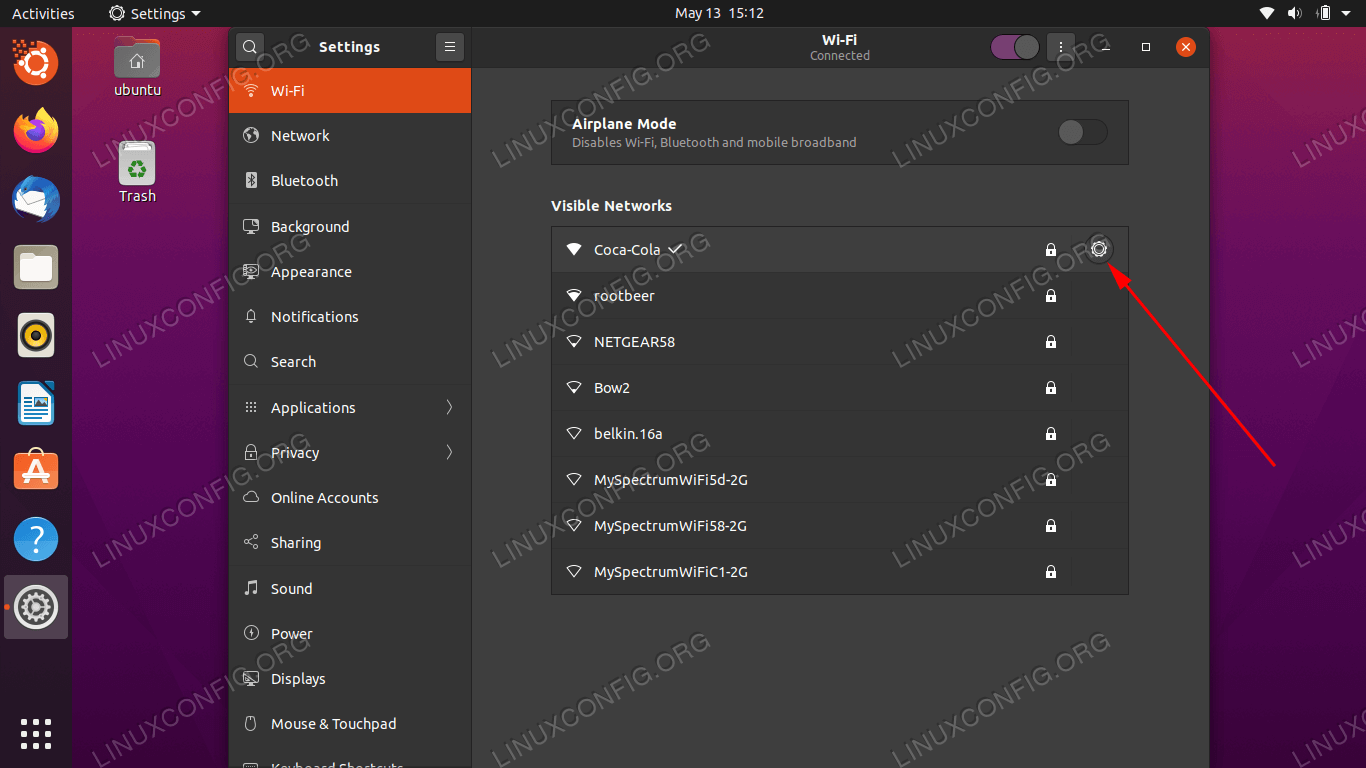Screen dimensions: 1366x768
Task: Open settings gear for Coca-Cola network
Action: pyautogui.click(x=1099, y=249)
